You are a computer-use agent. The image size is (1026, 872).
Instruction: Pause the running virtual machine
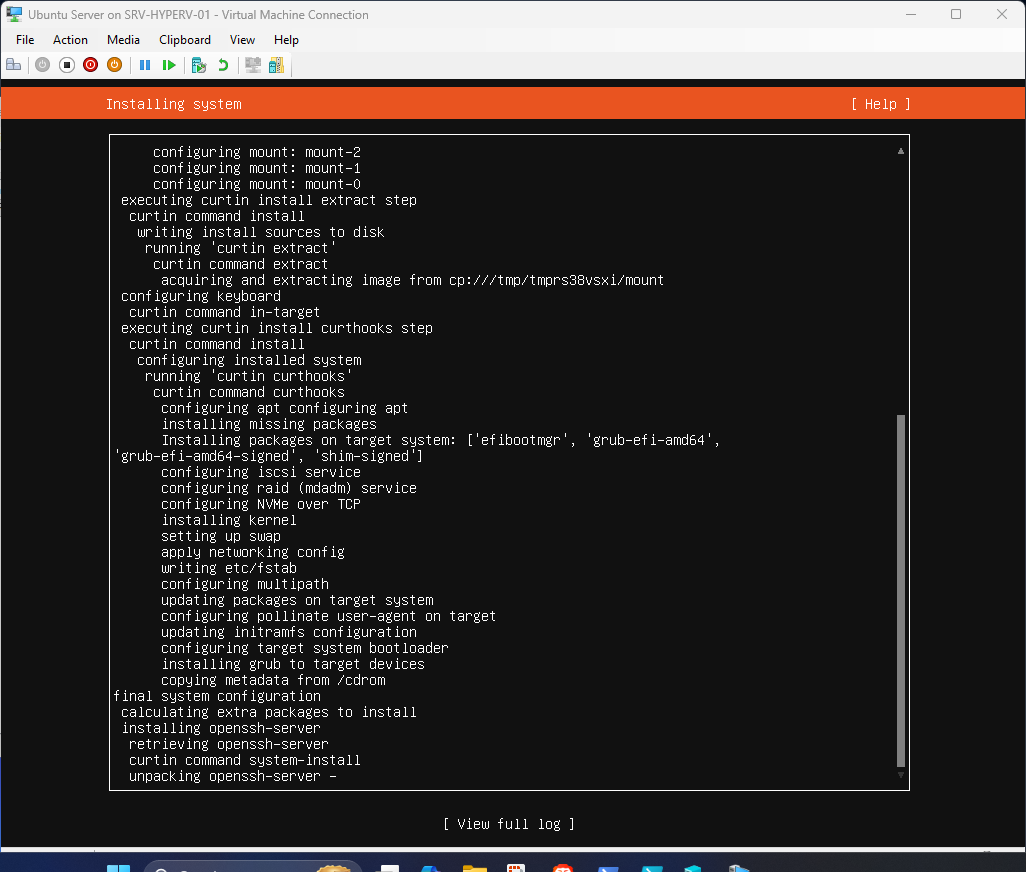point(145,64)
